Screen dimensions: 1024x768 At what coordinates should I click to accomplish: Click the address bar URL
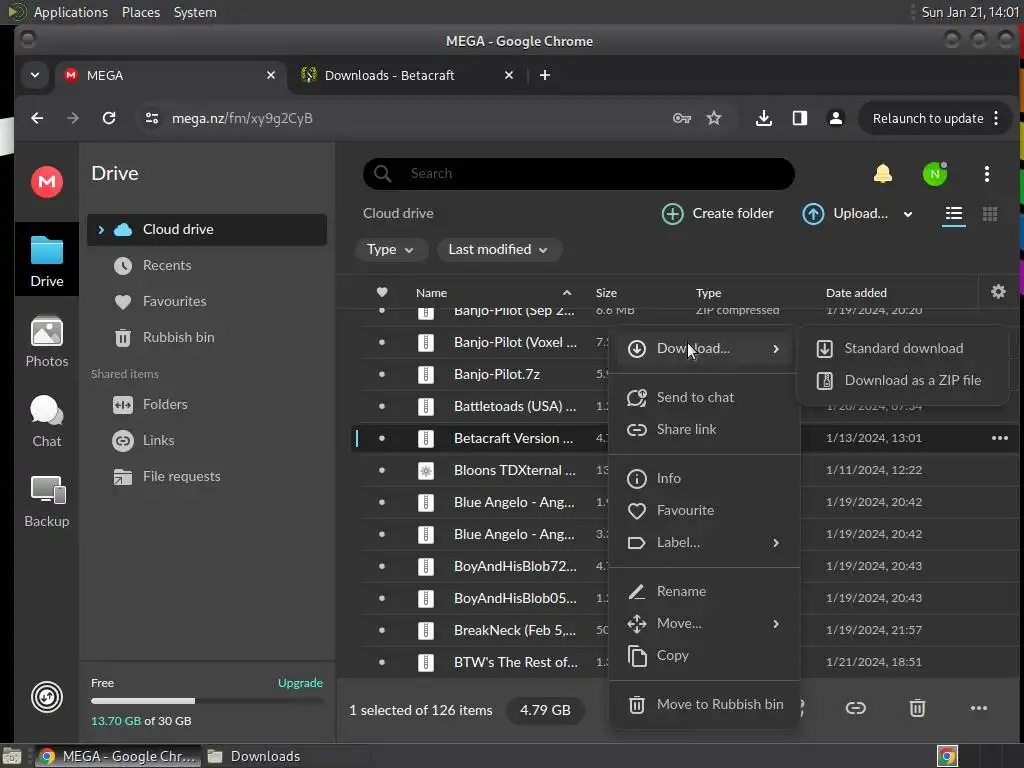242,118
